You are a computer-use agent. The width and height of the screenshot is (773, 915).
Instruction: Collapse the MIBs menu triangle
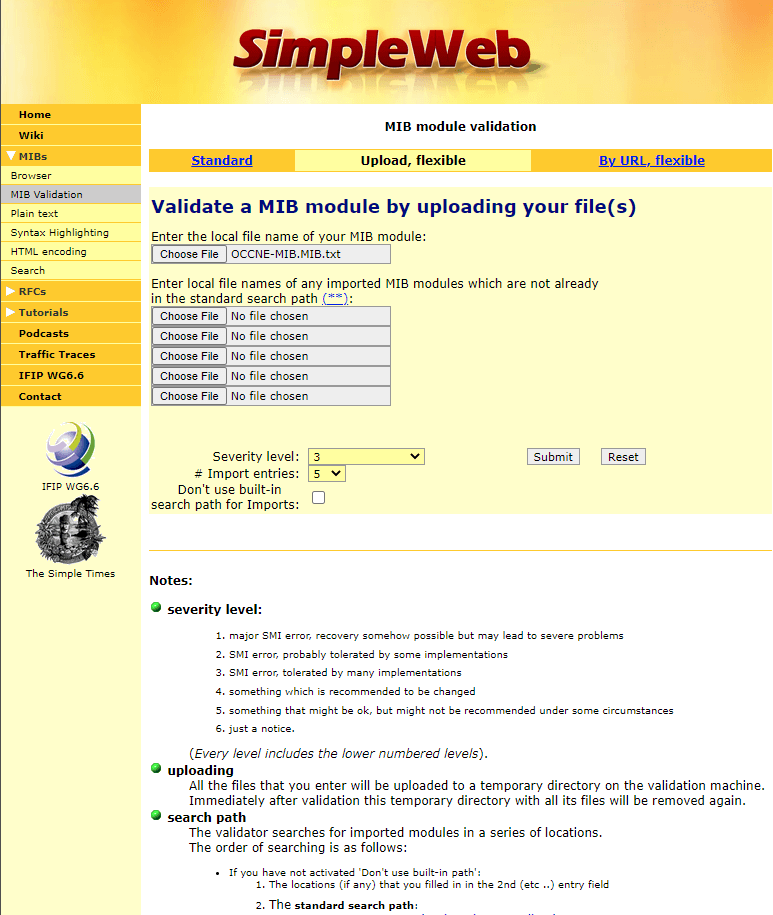point(11,156)
